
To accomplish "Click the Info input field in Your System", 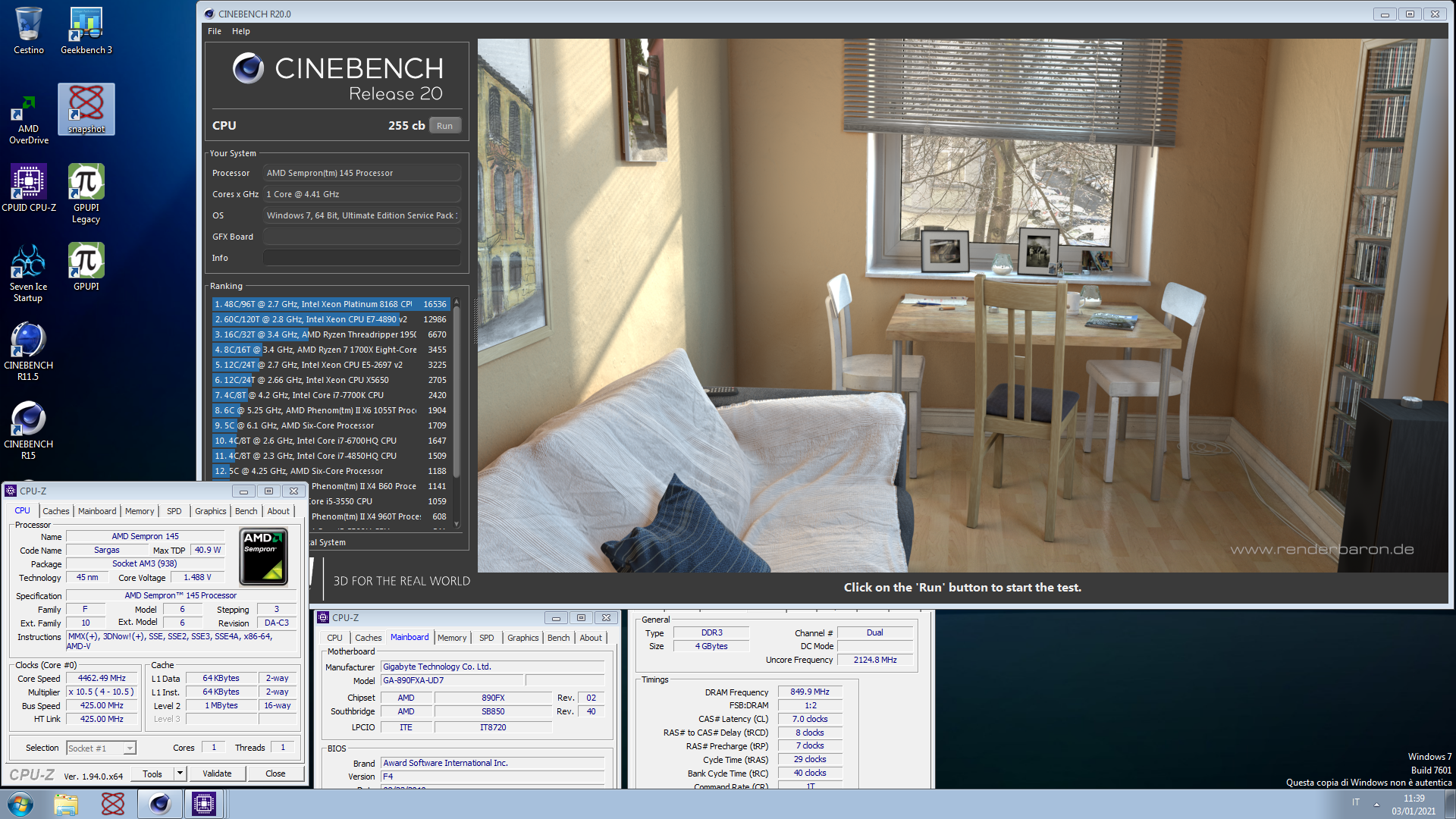I will (x=362, y=258).
